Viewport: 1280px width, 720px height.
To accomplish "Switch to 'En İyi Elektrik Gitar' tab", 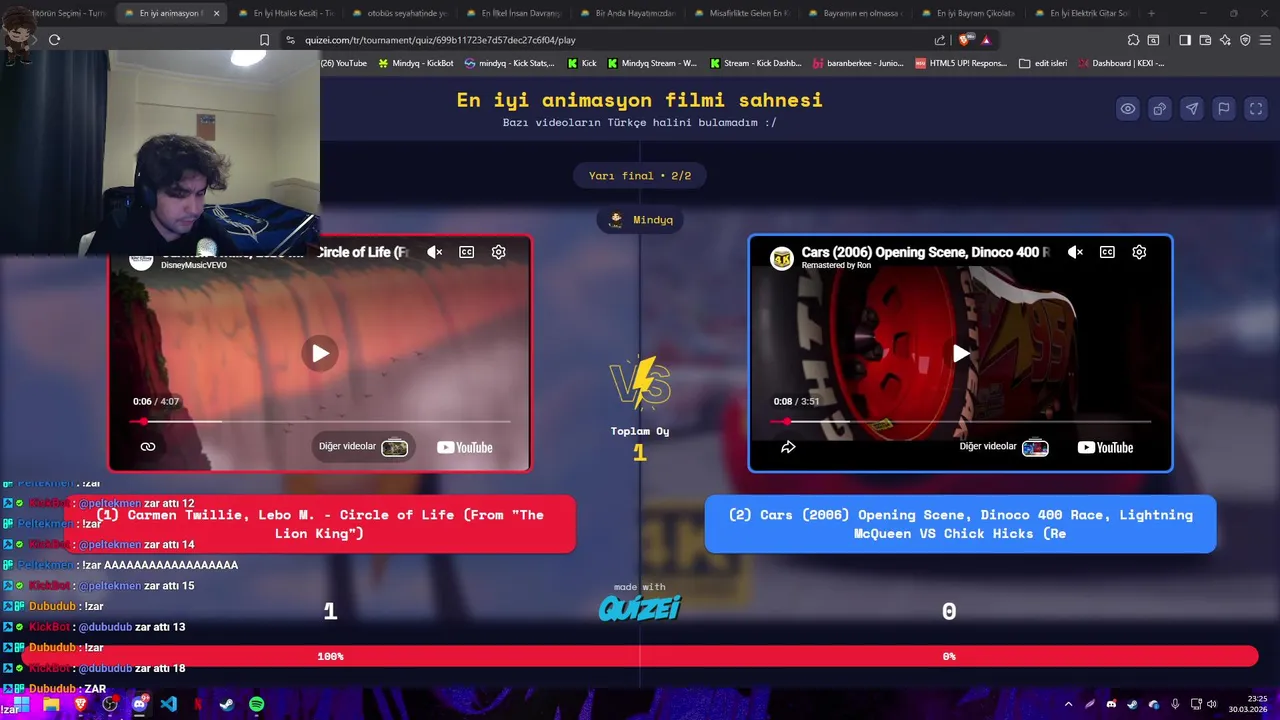I will (1085, 13).
